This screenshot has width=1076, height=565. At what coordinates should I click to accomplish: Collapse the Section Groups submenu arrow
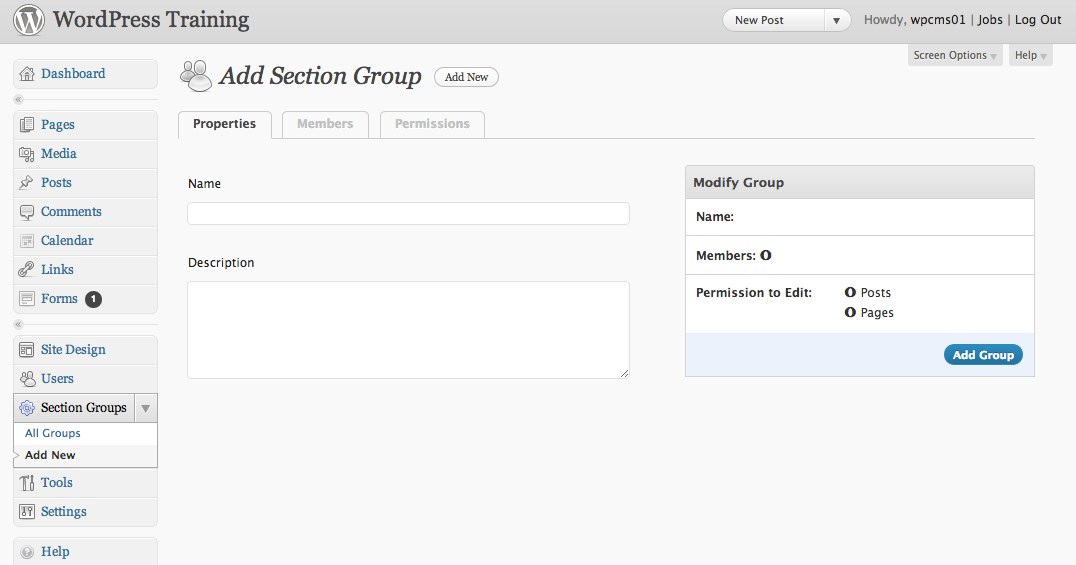coord(145,408)
